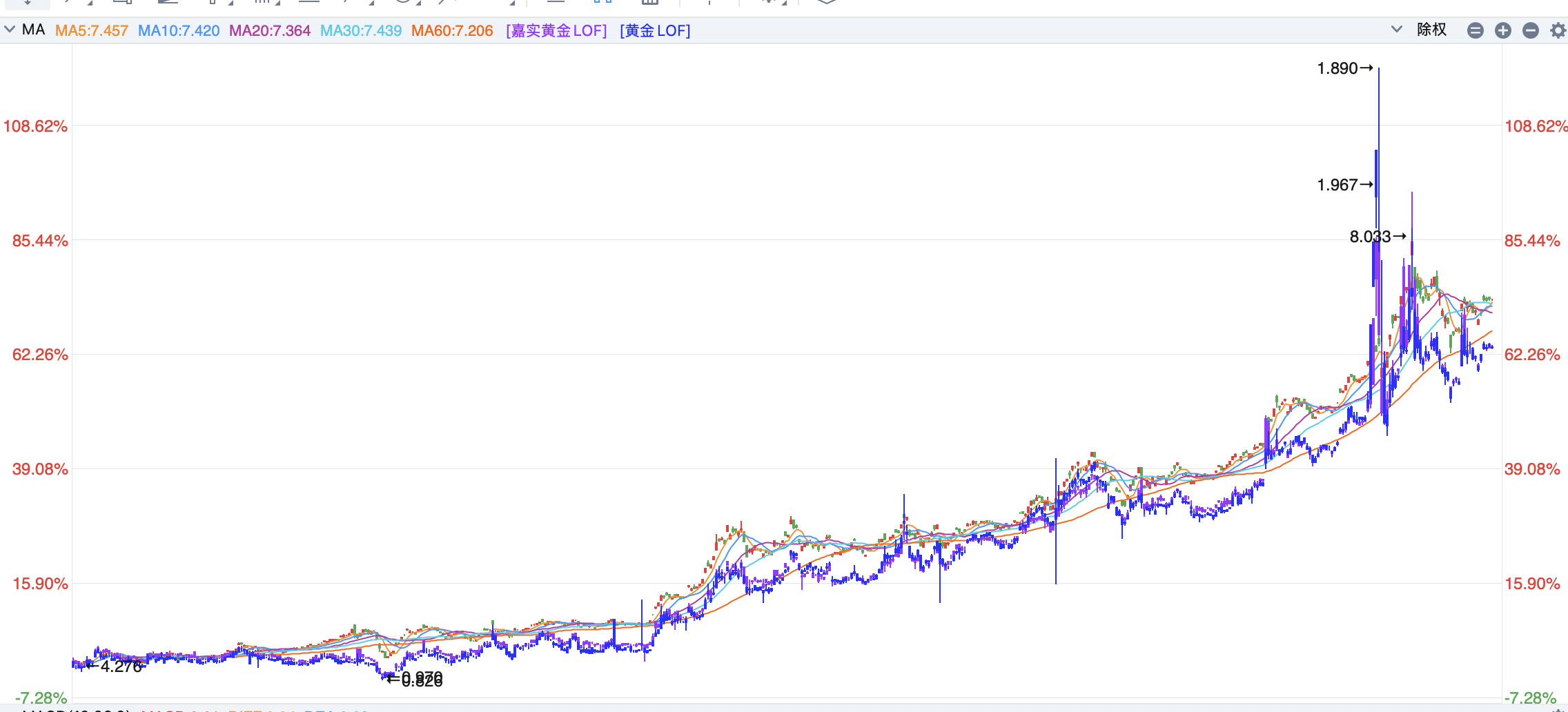Click 39.08% on the left axis

[40, 469]
